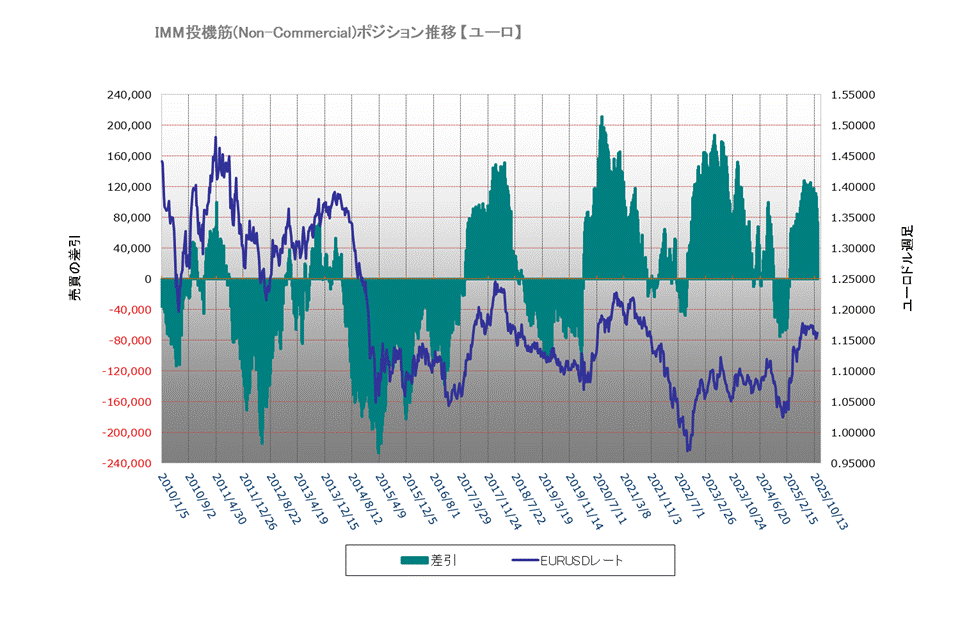Click the 160,000 left axis label

coord(128,156)
